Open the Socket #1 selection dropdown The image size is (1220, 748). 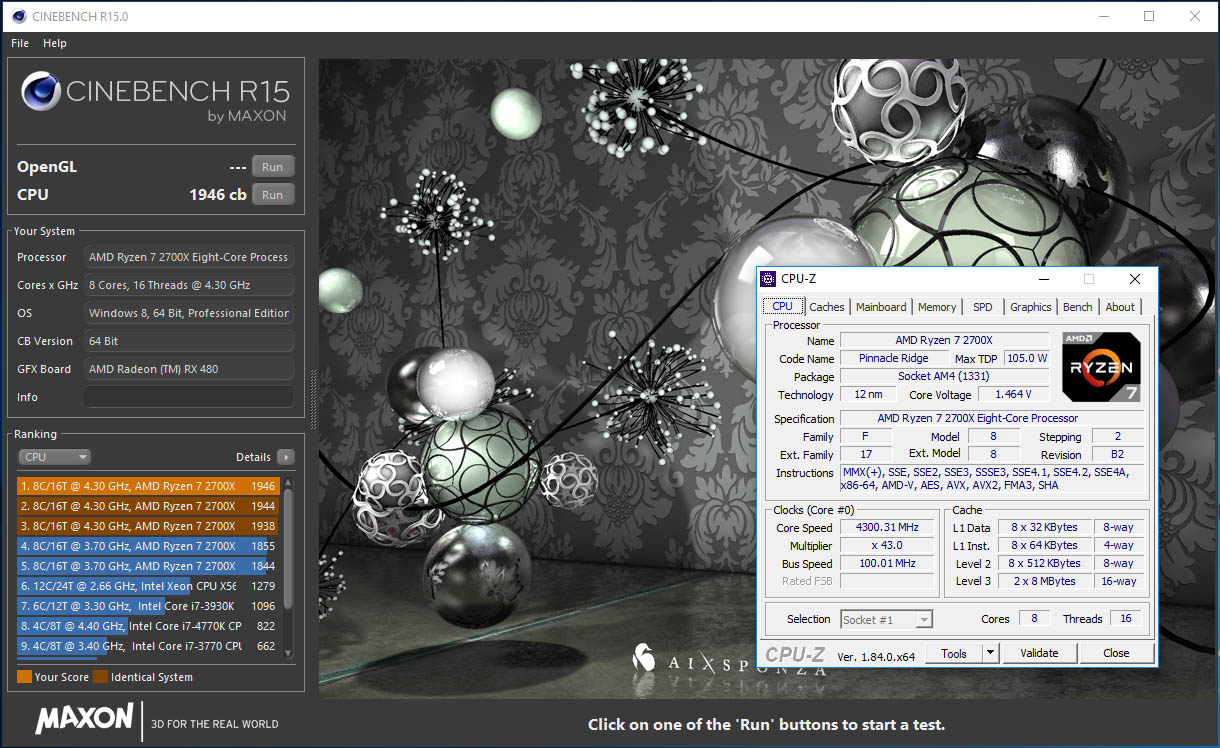coord(886,619)
